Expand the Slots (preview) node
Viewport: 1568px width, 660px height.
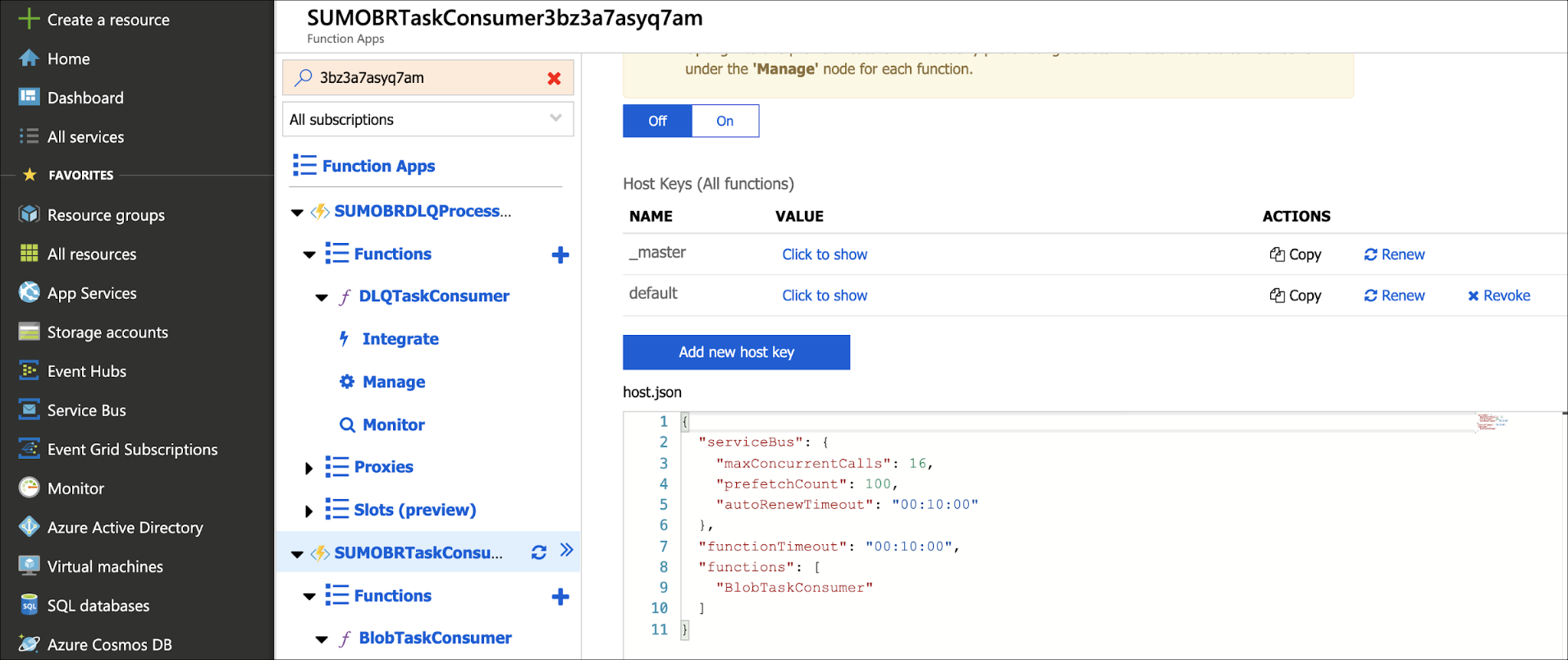(309, 511)
